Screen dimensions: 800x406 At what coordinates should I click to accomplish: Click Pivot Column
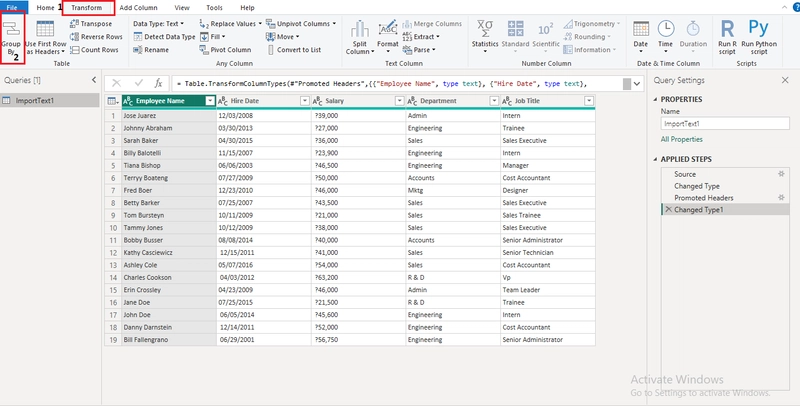[x=225, y=50]
